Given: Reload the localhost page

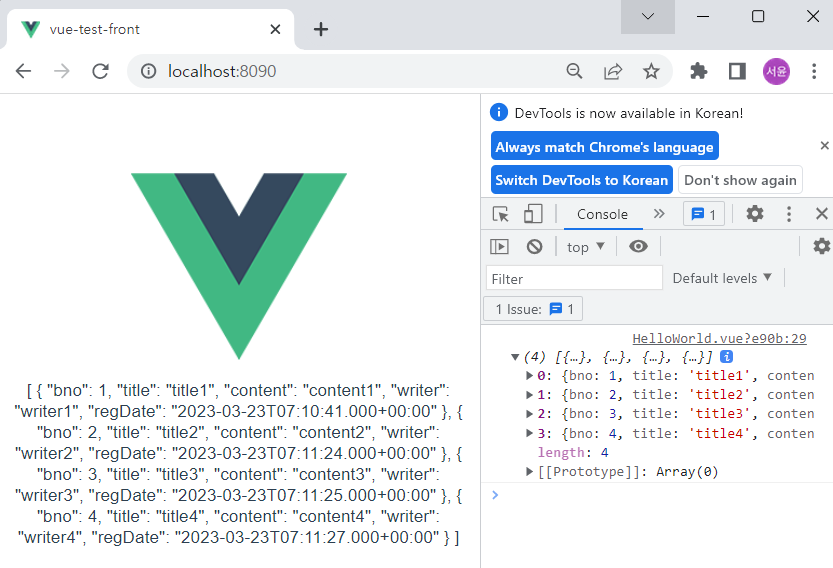Looking at the screenshot, I should 100,71.
